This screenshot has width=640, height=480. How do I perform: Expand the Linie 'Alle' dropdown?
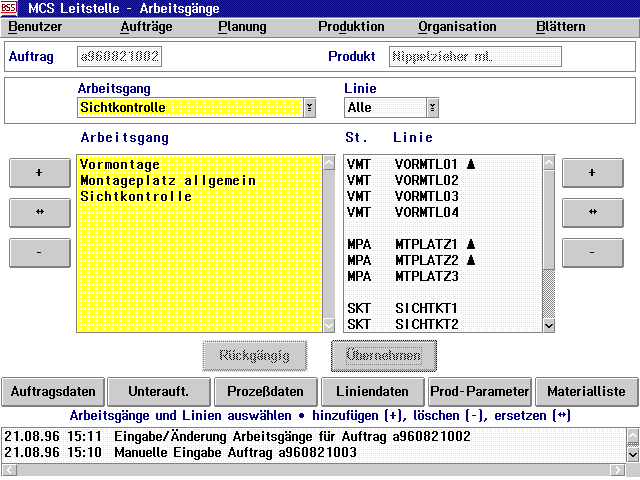point(432,107)
